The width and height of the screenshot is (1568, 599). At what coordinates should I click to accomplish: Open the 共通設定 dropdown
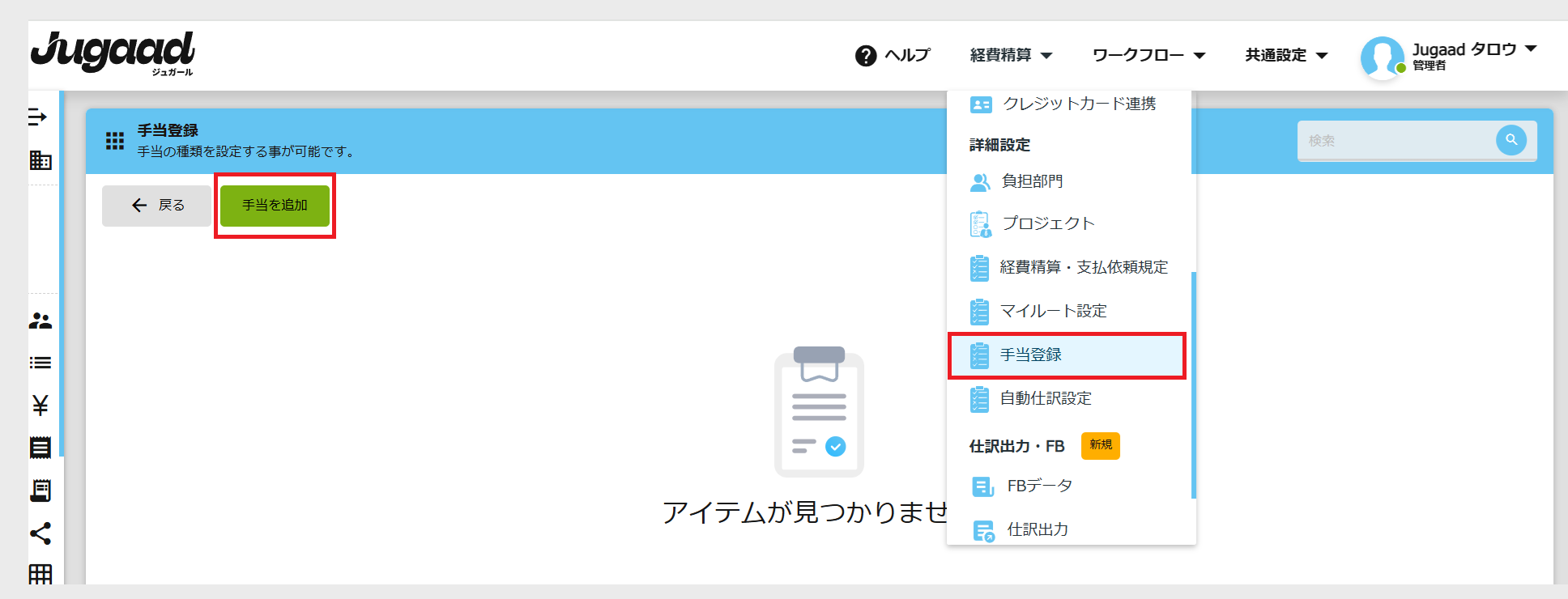(x=1286, y=56)
